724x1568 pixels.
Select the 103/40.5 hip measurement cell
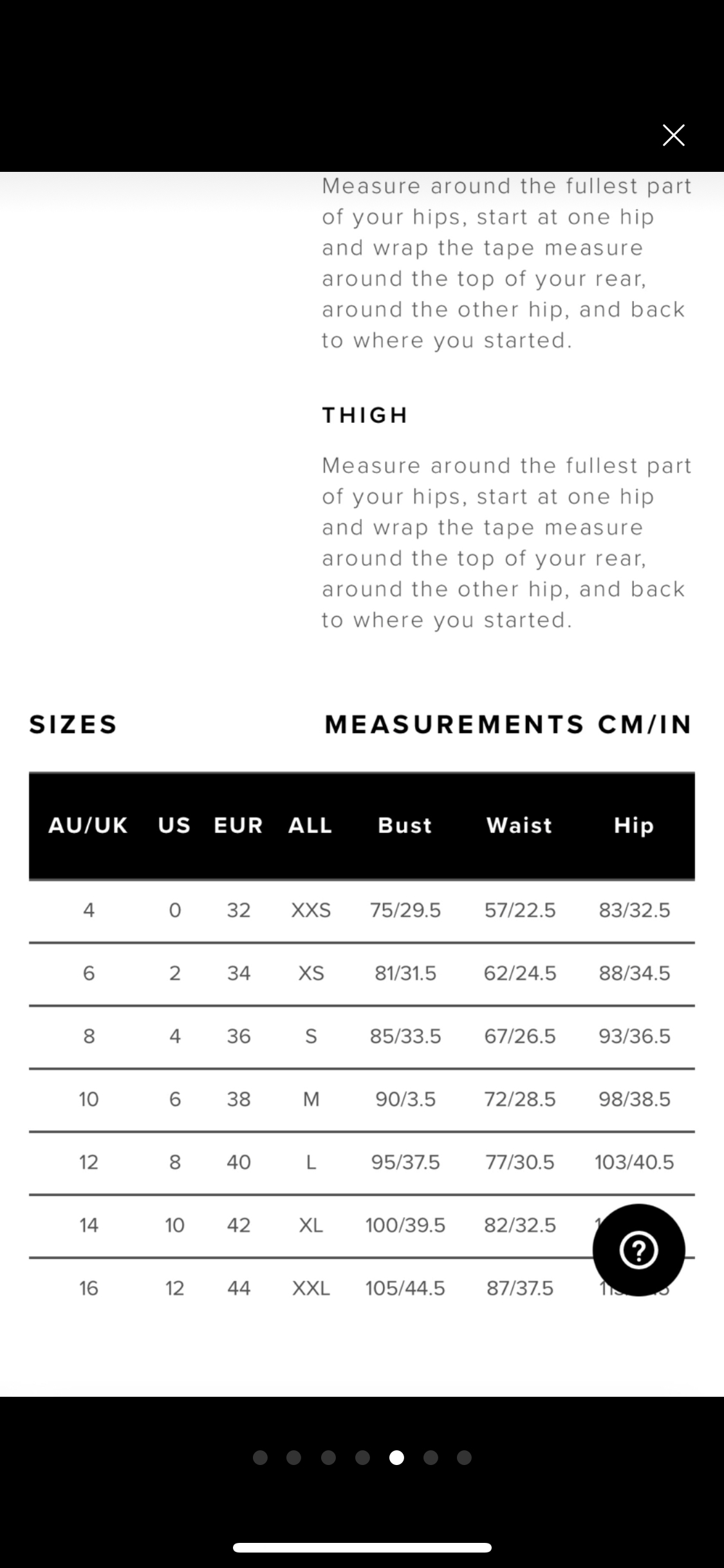[635, 1162]
